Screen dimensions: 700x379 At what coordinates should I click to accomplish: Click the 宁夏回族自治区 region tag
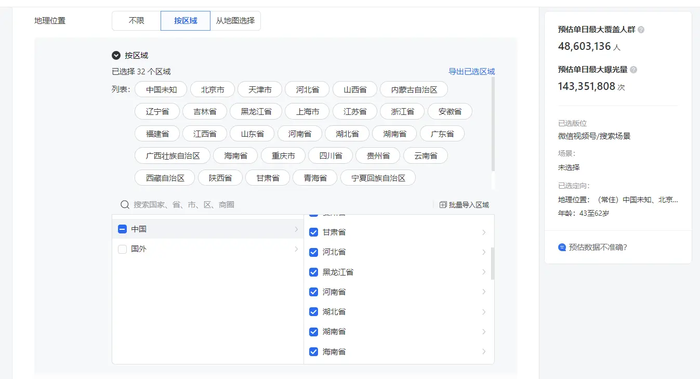click(x=378, y=178)
